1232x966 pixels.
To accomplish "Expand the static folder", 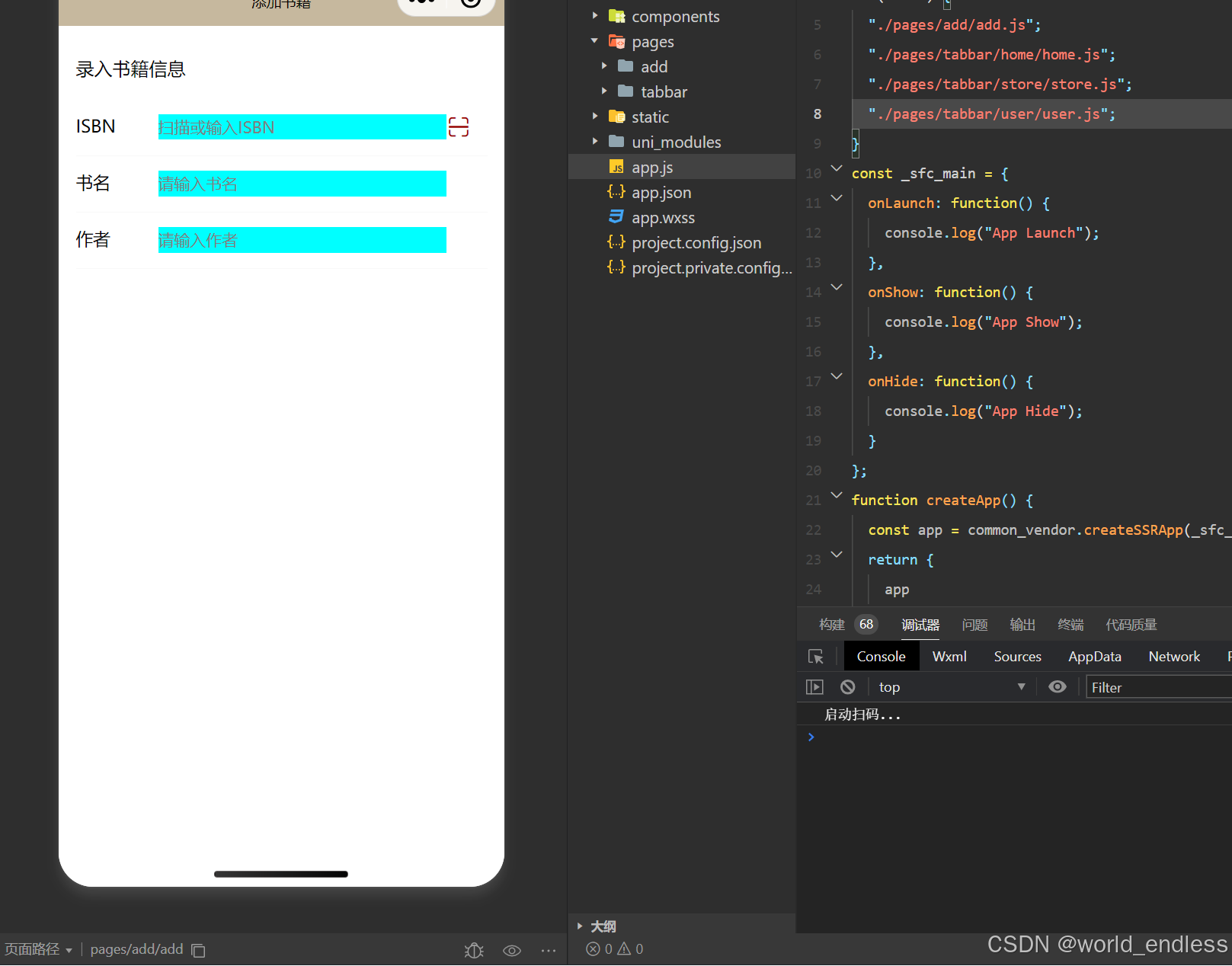I will (595, 117).
